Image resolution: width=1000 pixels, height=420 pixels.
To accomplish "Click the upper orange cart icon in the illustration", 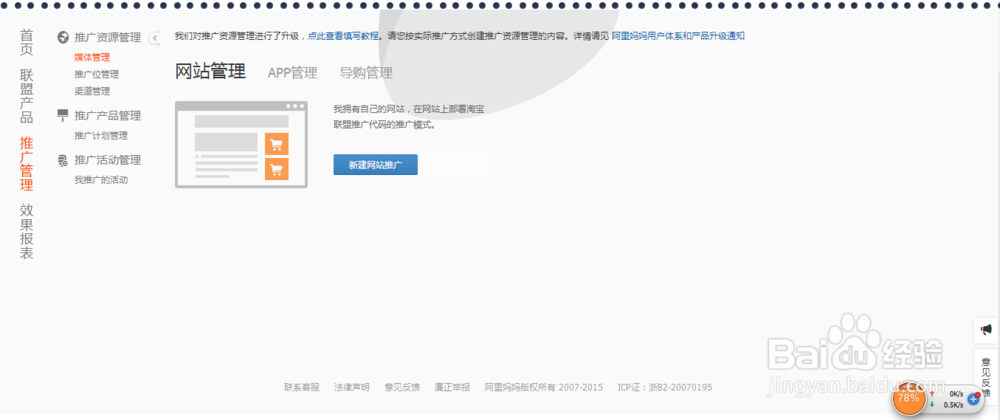I will [277, 144].
